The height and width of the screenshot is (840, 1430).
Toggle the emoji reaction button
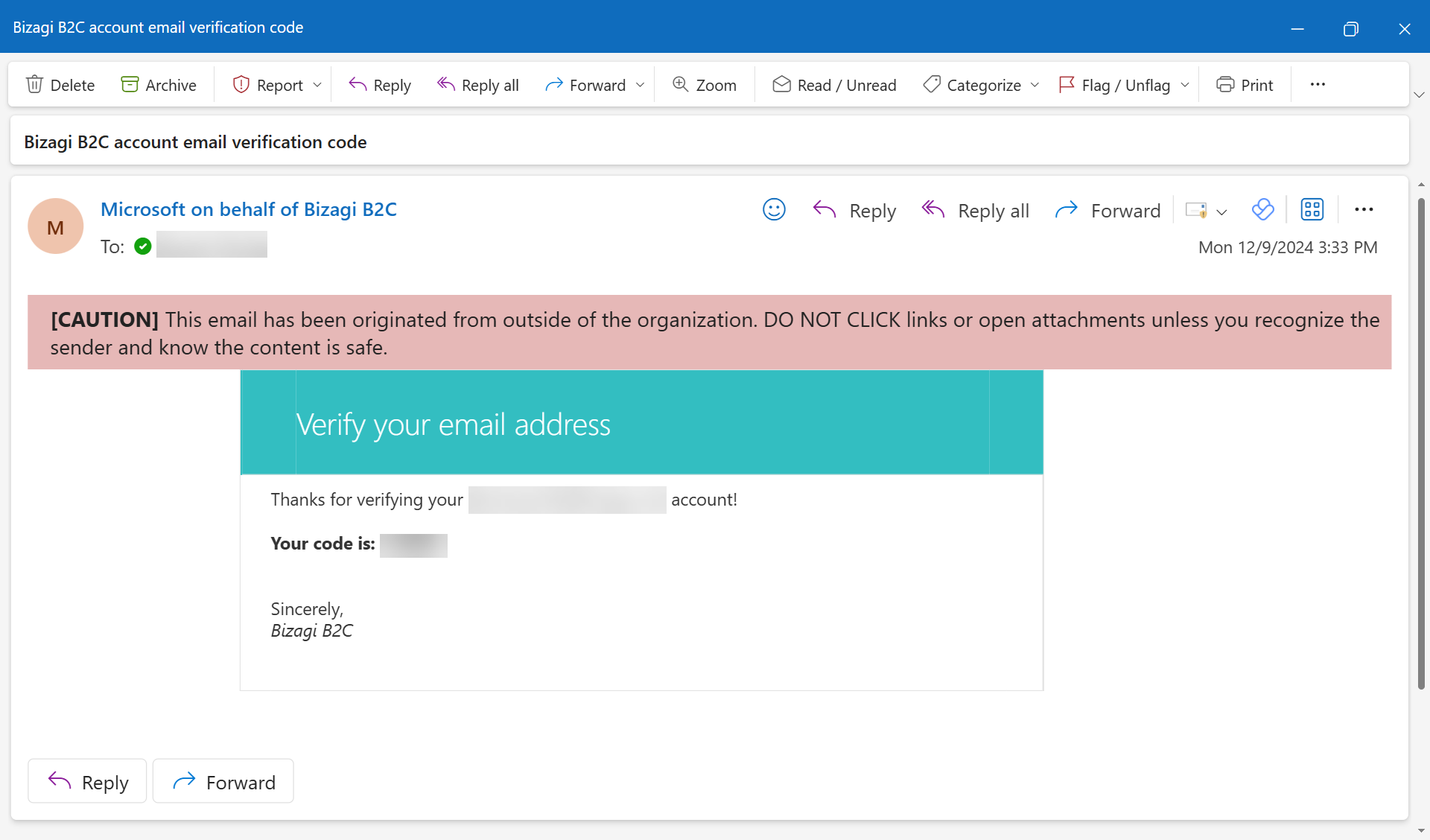click(x=774, y=210)
